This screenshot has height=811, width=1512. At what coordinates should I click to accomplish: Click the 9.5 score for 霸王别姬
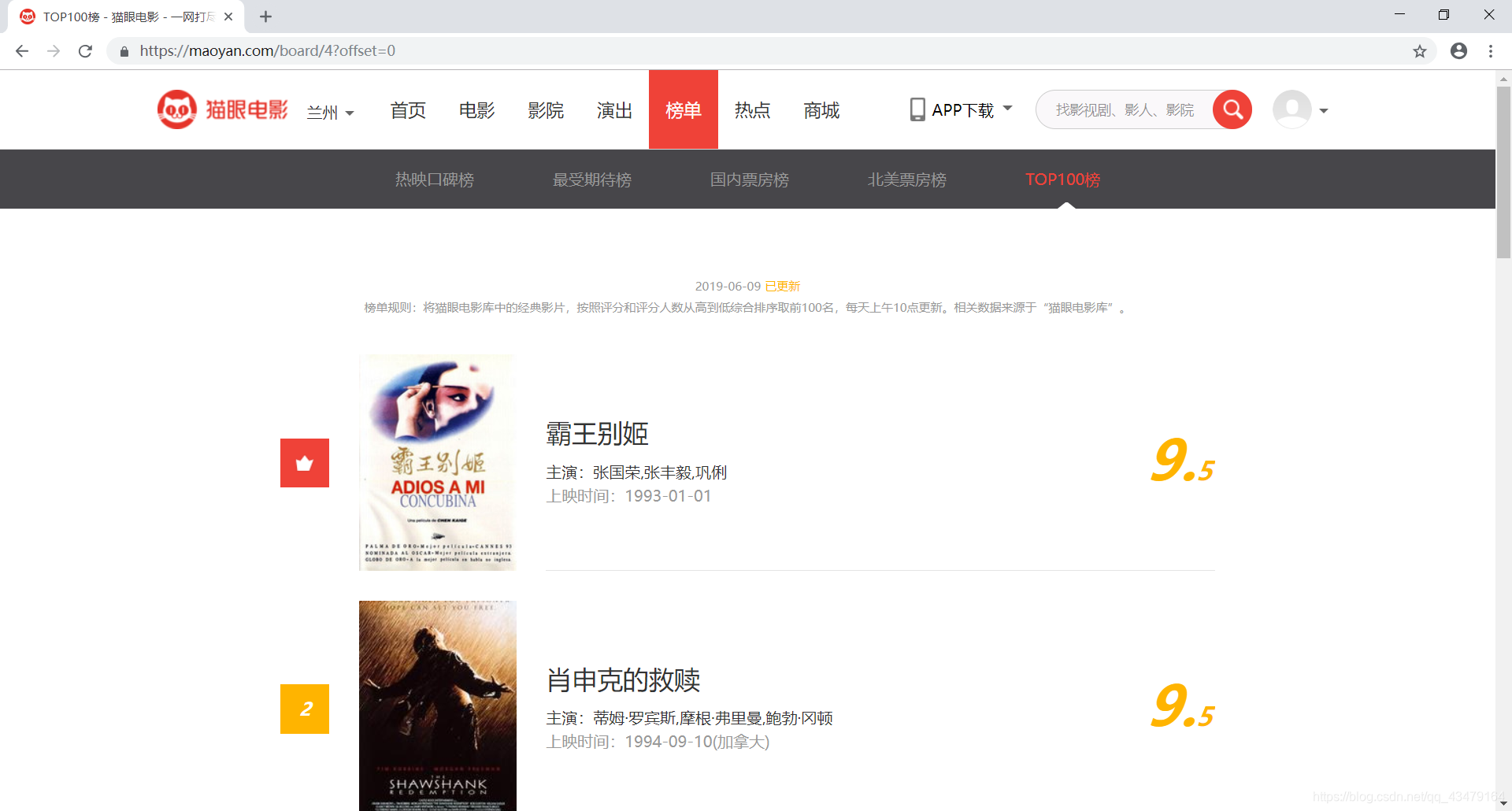[1183, 461]
